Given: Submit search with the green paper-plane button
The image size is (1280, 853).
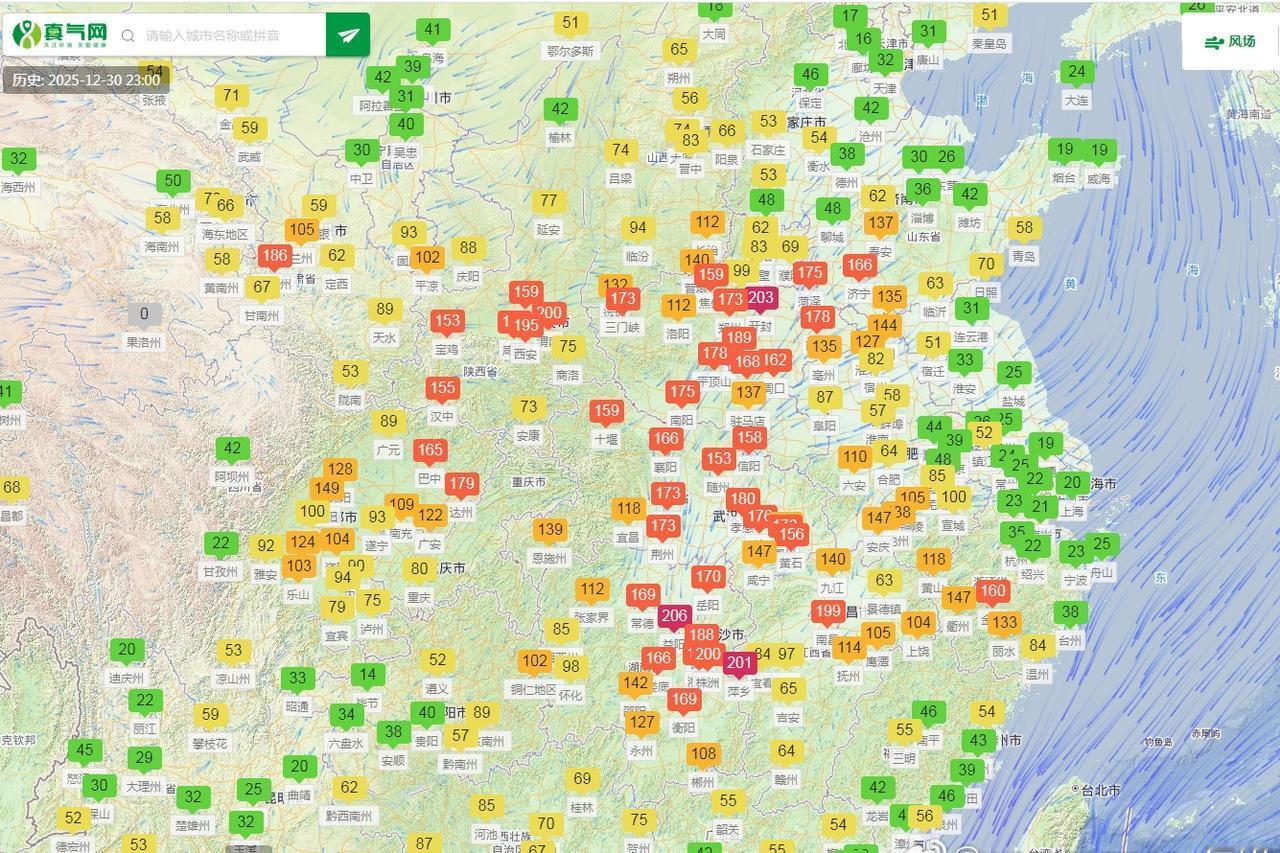Looking at the screenshot, I should point(348,35).
